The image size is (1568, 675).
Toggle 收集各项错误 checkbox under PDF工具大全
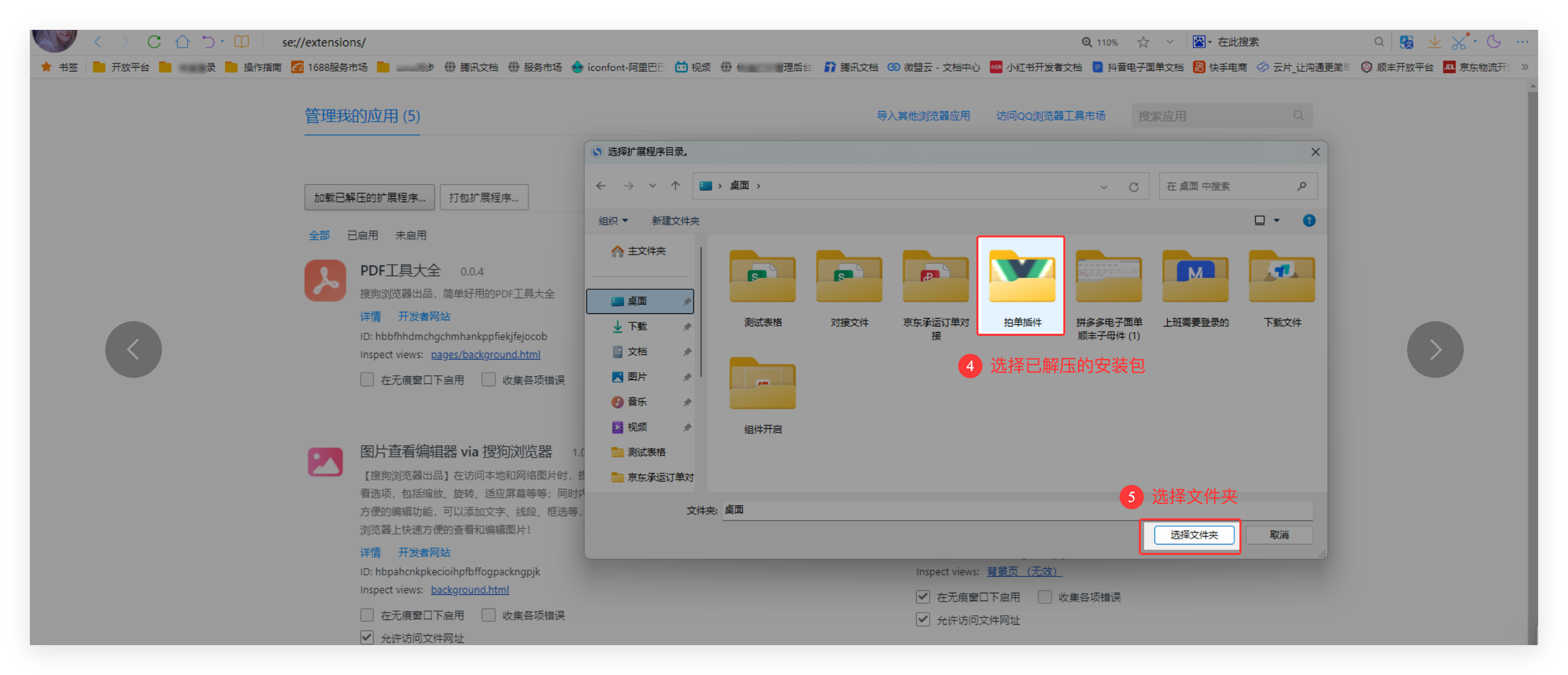click(x=488, y=380)
